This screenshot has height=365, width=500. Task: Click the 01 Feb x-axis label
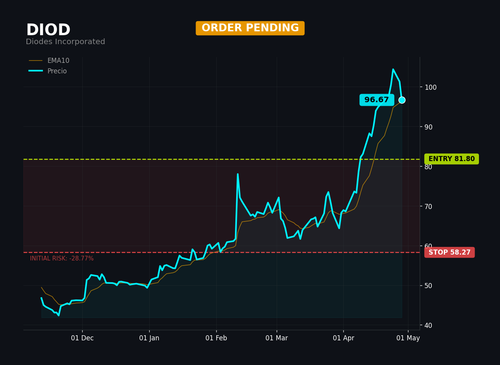pos(216,338)
